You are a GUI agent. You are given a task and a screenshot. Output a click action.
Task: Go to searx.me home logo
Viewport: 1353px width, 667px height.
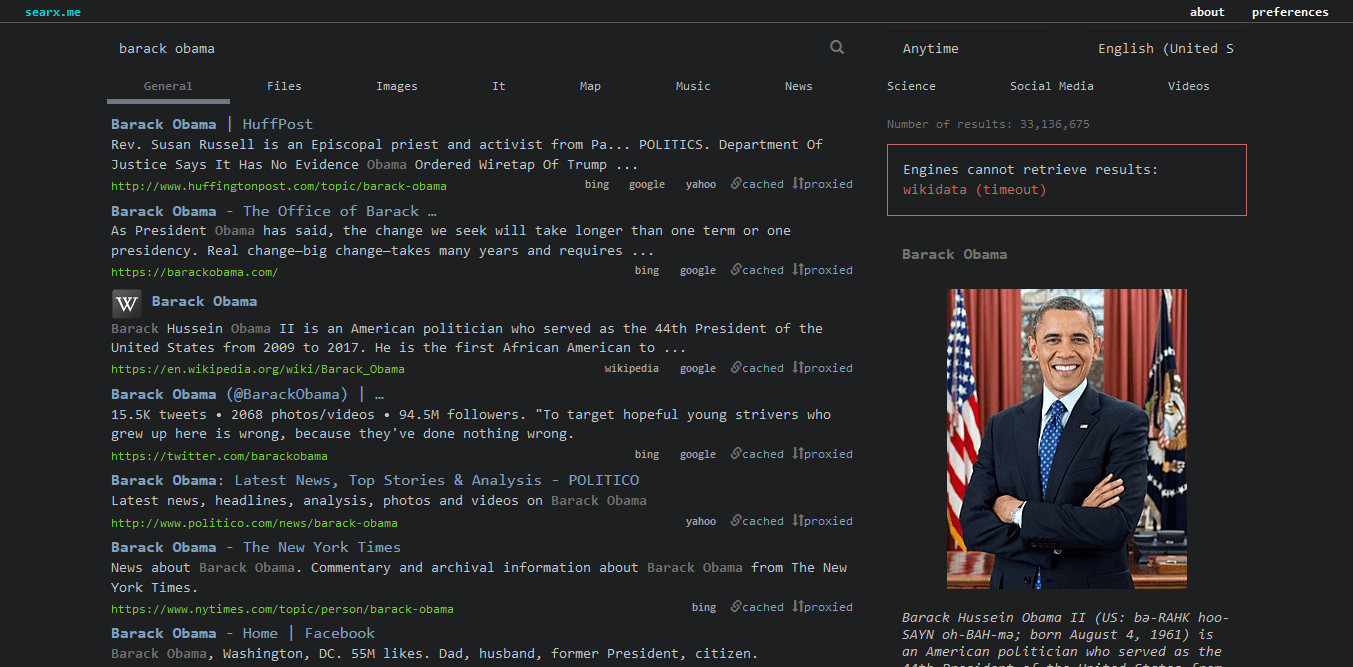[53, 12]
